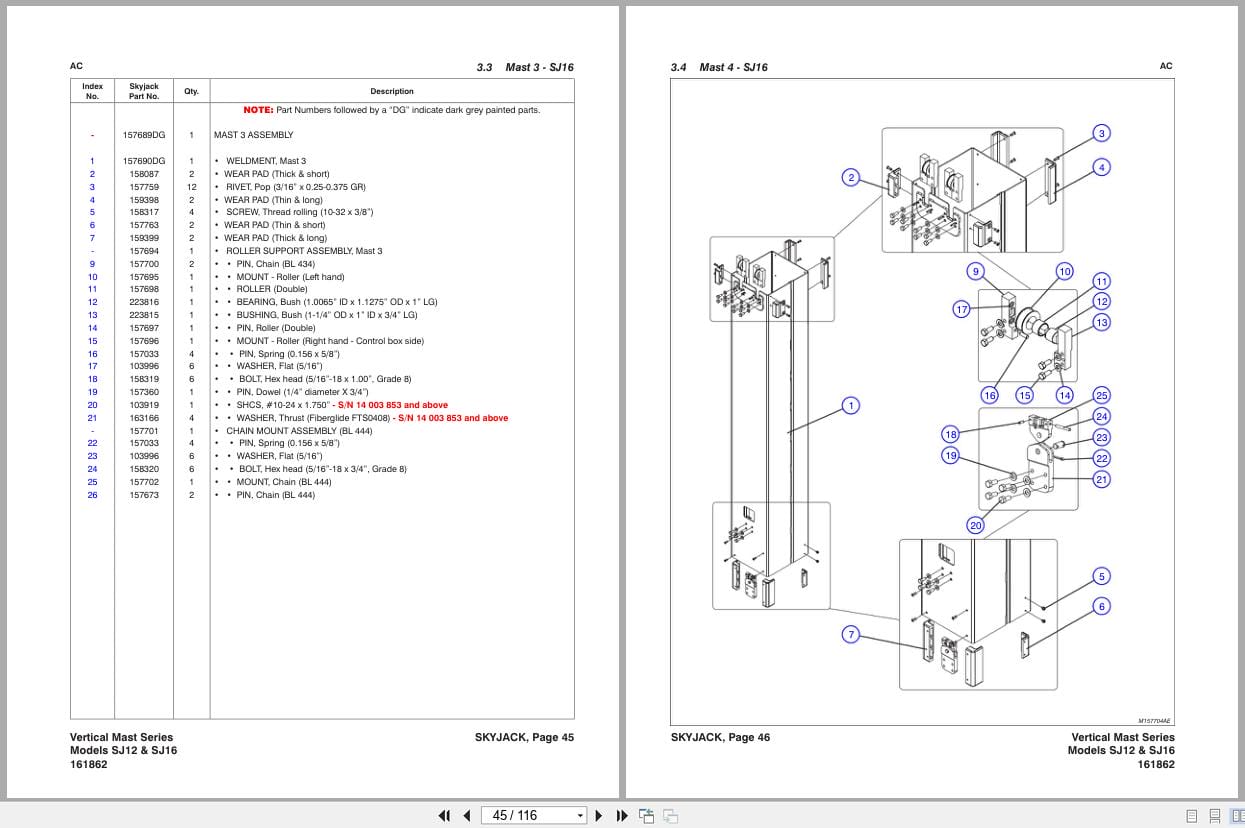
Task: Click the NOTE about DG part numbers
Action: click(x=391, y=110)
